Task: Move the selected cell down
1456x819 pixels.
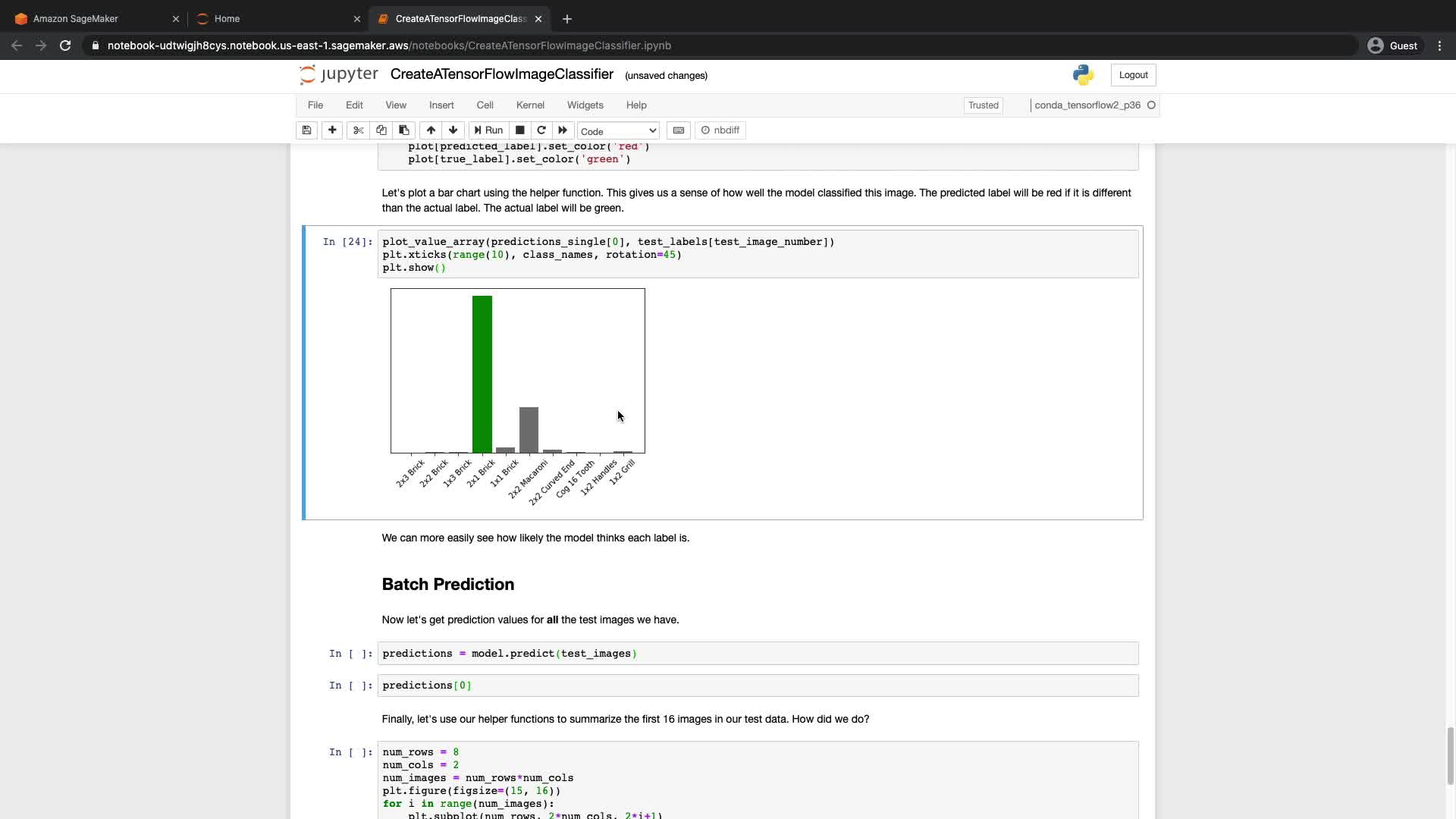Action: (x=453, y=130)
